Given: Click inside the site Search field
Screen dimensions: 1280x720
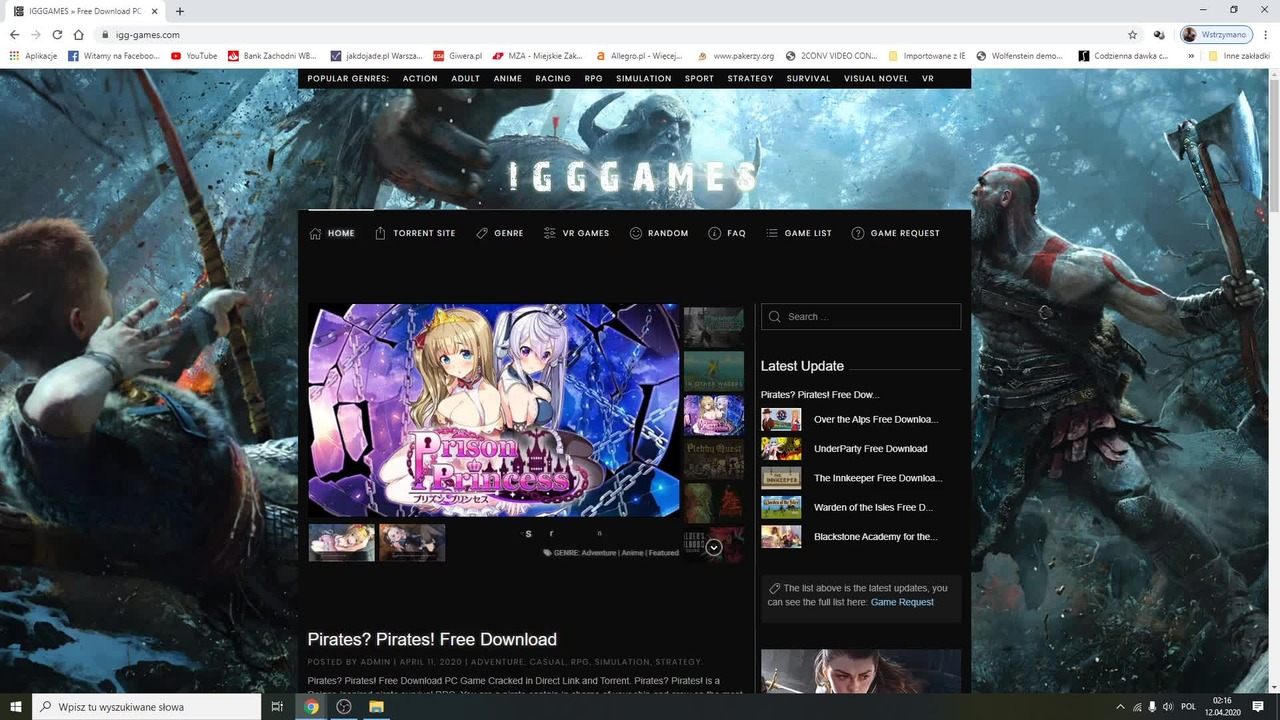Looking at the screenshot, I should coord(861,317).
